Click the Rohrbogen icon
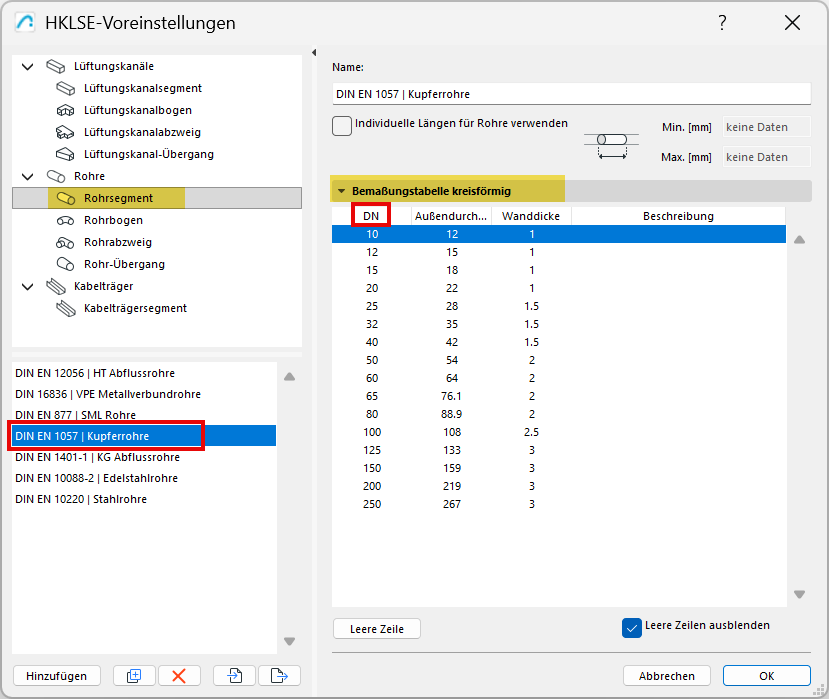This screenshot has height=699, width=829. 66,220
